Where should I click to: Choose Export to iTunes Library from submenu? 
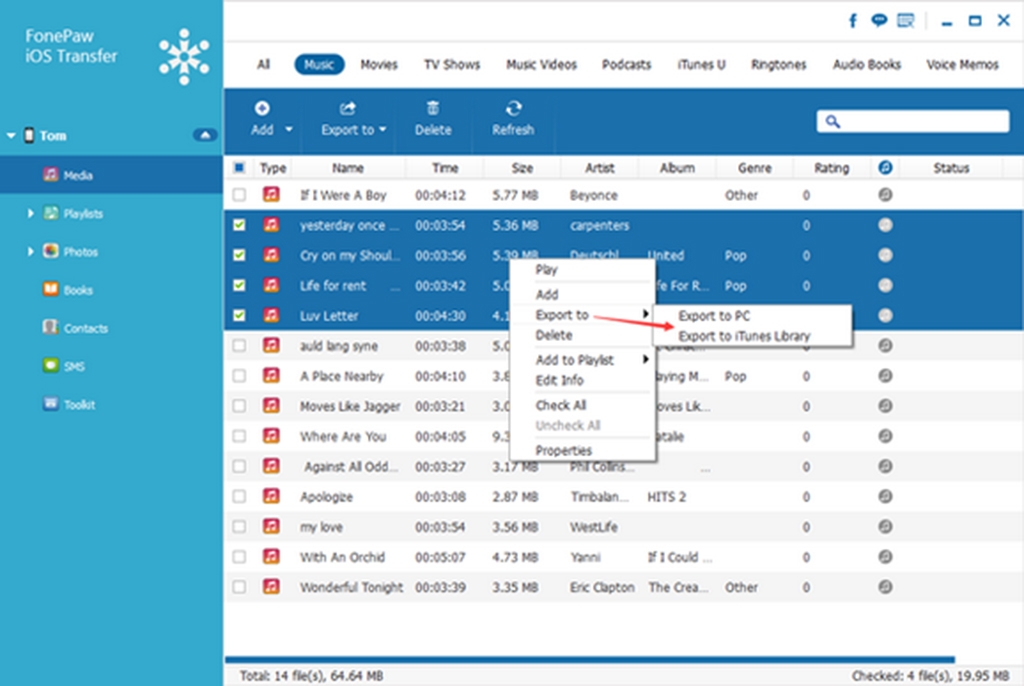pyautogui.click(x=744, y=336)
